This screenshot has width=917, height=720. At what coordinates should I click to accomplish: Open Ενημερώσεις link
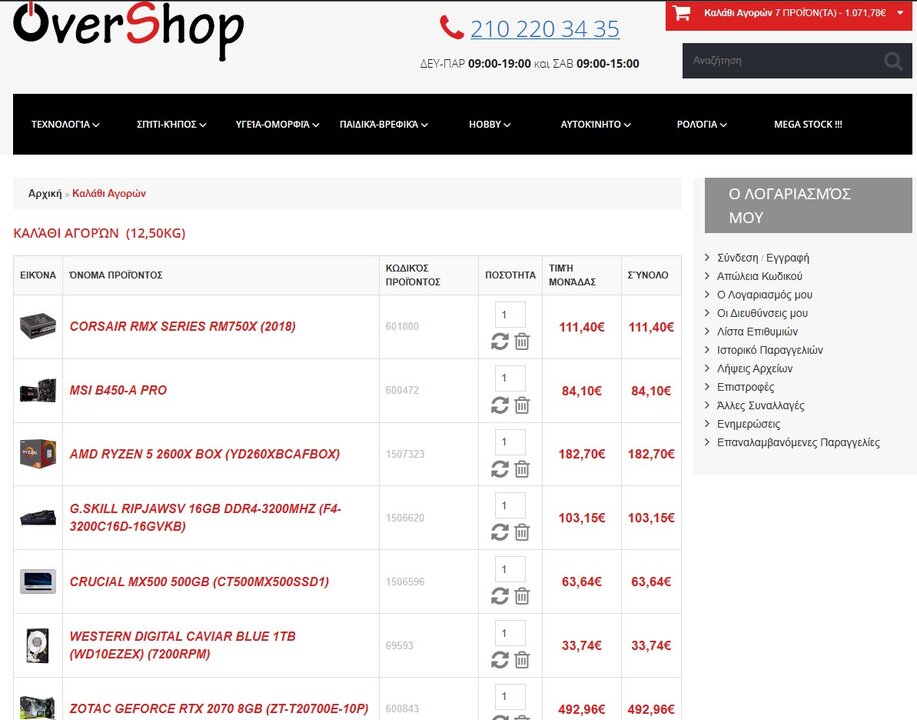tap(749, 424)
